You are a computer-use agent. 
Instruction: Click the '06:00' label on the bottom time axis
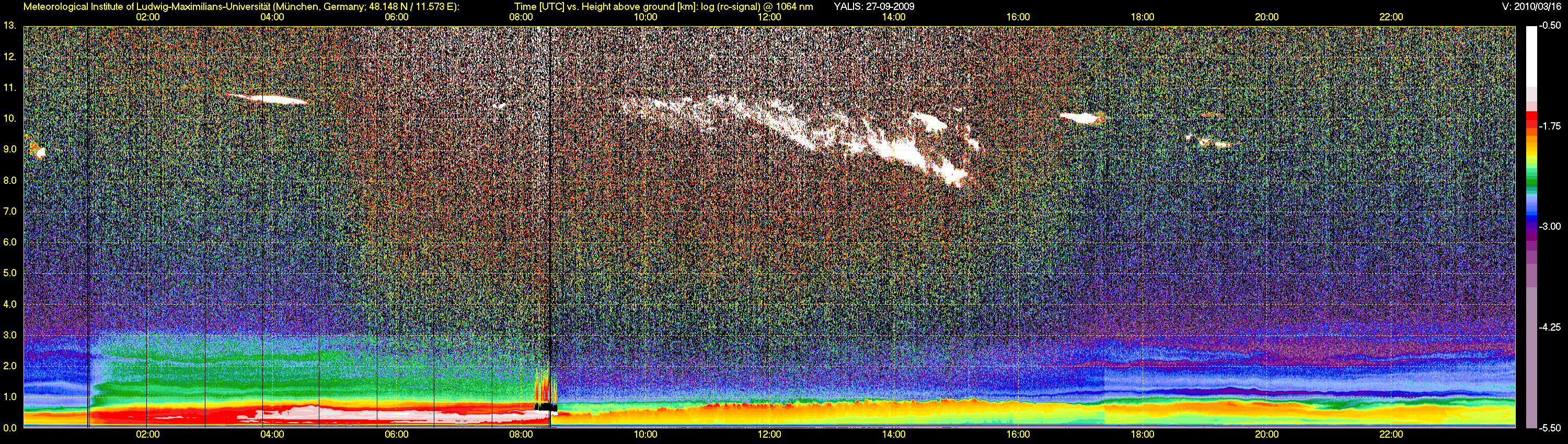click(396, 434)
